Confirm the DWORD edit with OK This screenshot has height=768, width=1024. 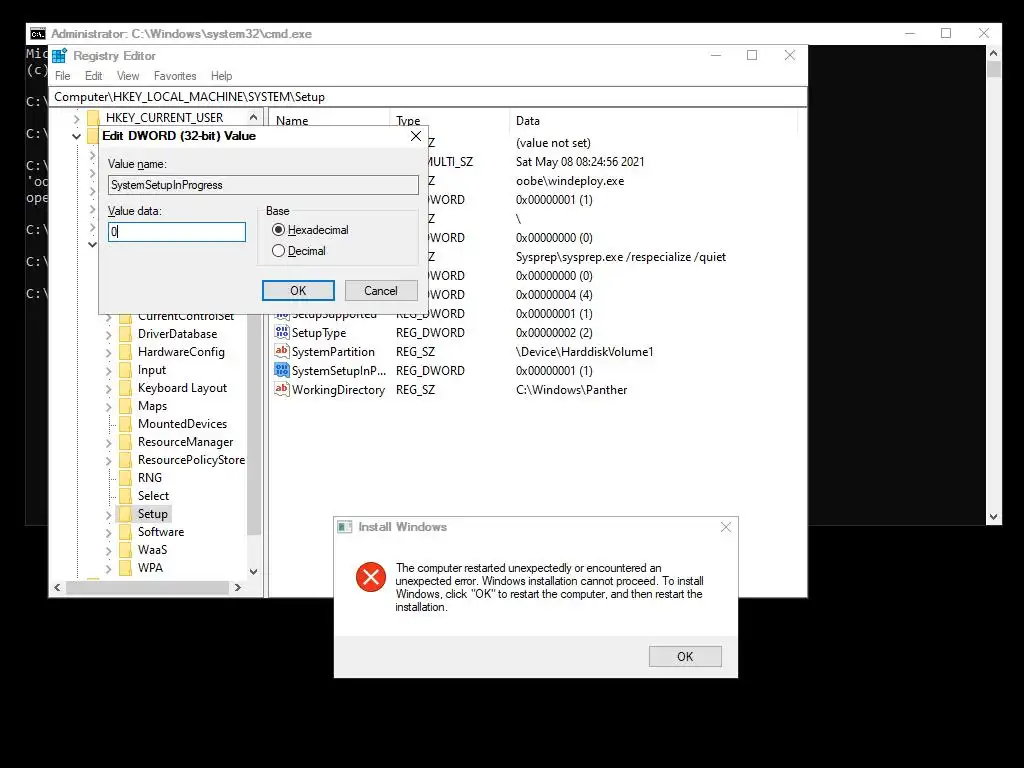point(298,291)
